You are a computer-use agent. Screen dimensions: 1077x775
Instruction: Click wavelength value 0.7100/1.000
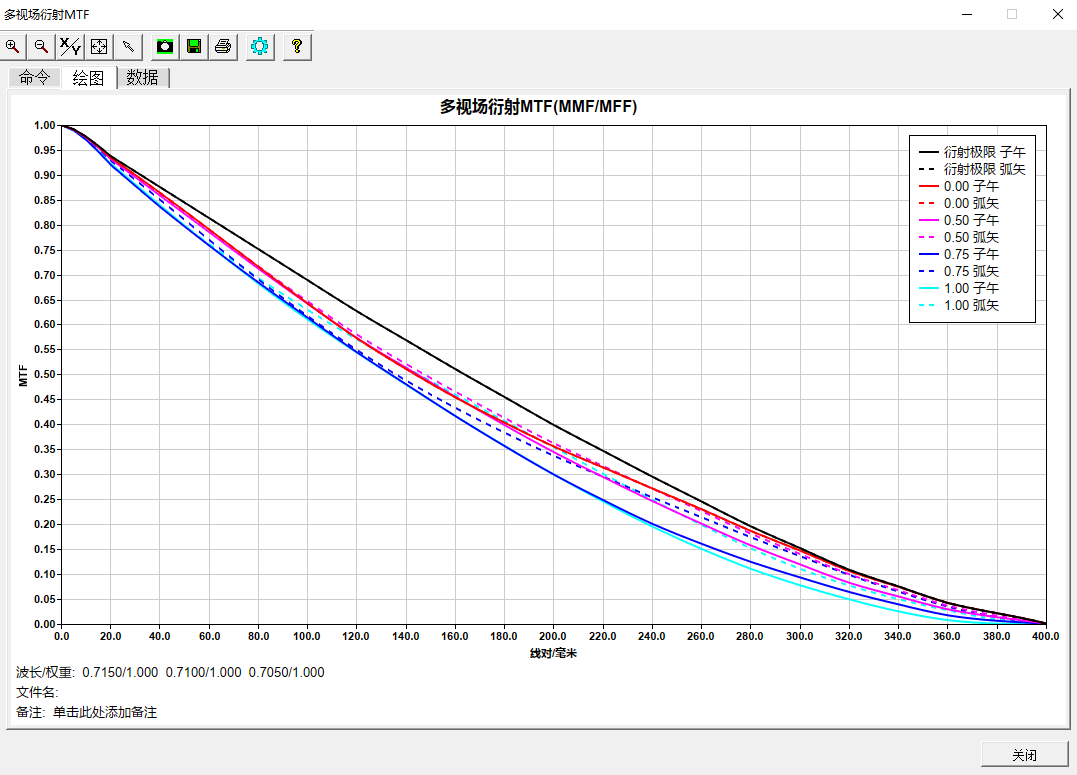click(203, 673)
